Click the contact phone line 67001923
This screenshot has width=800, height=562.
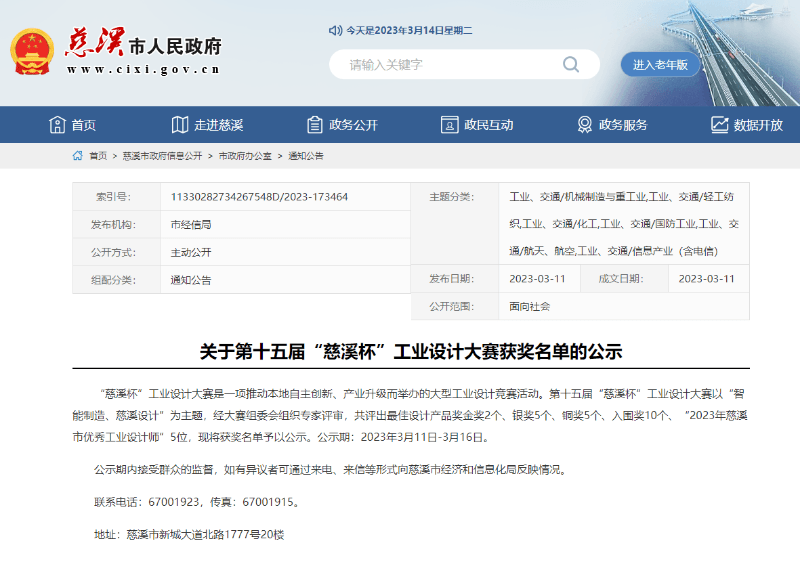pos(198,502)
